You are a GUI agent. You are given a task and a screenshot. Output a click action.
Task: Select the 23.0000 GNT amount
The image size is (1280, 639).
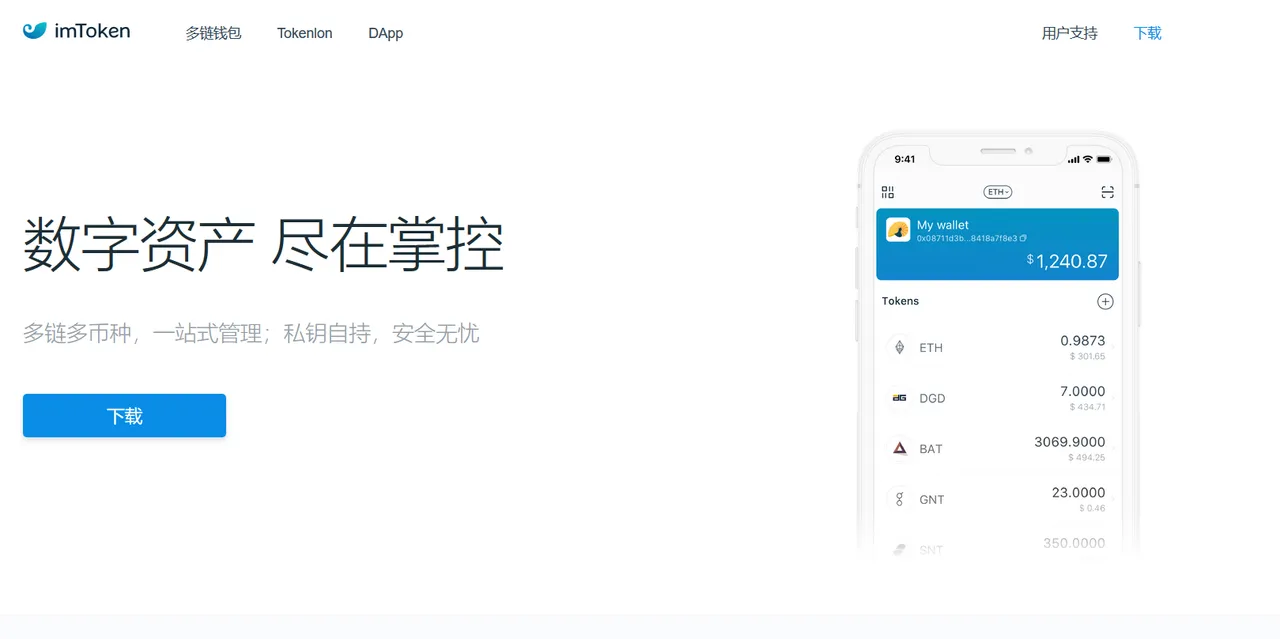click(x=1079, y=493)
